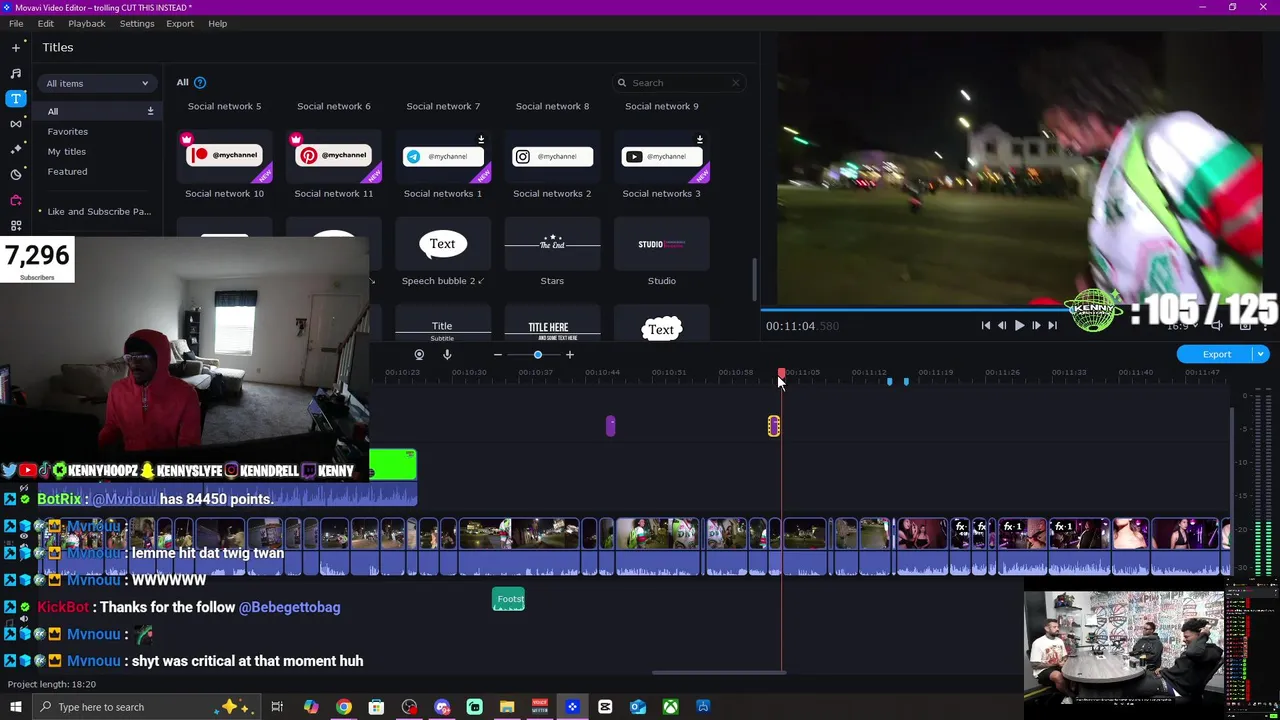
Task: Step forward one frame in preview
Action: click(1036, 325)
